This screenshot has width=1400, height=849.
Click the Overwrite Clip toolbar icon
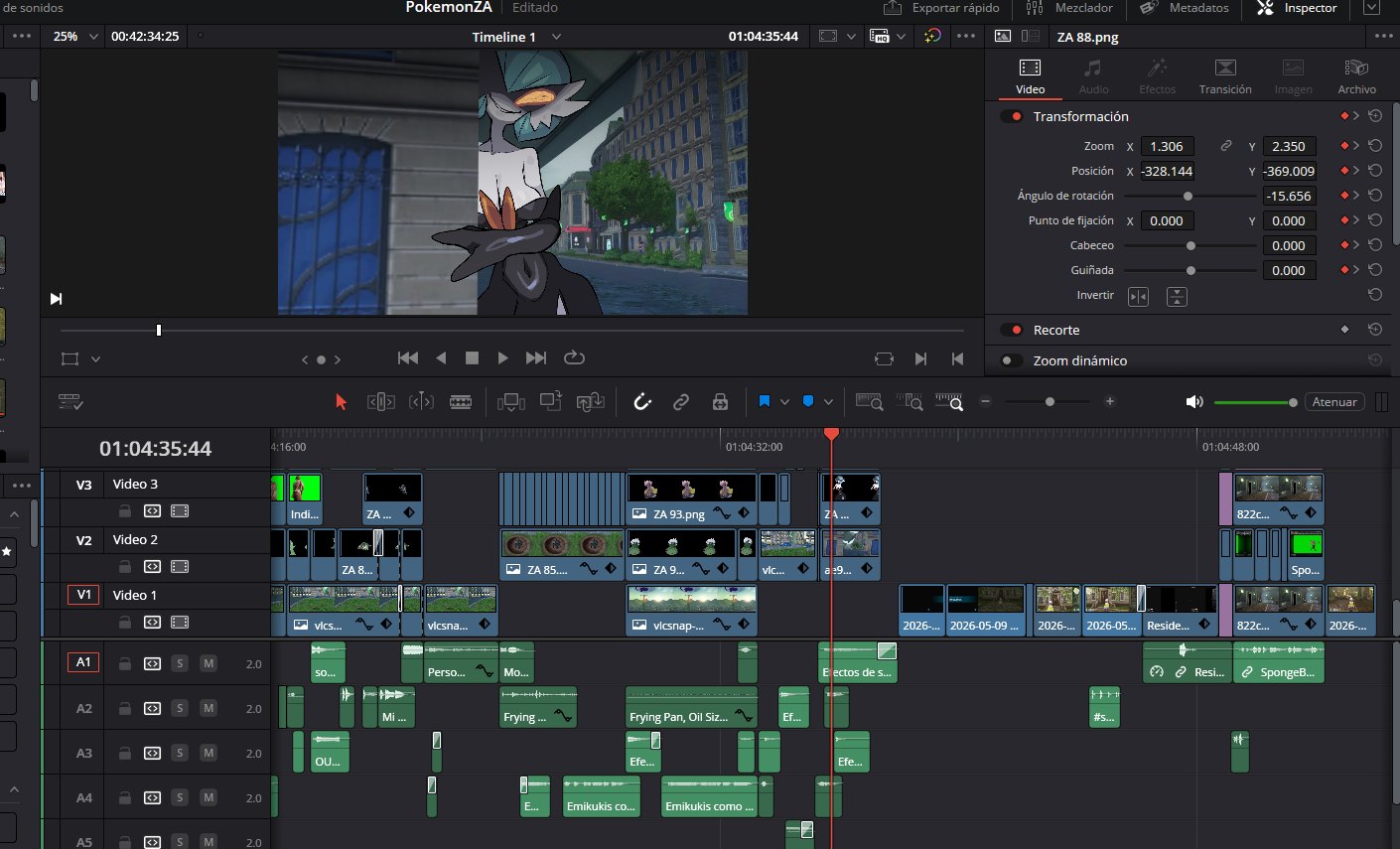click(551, 401)
